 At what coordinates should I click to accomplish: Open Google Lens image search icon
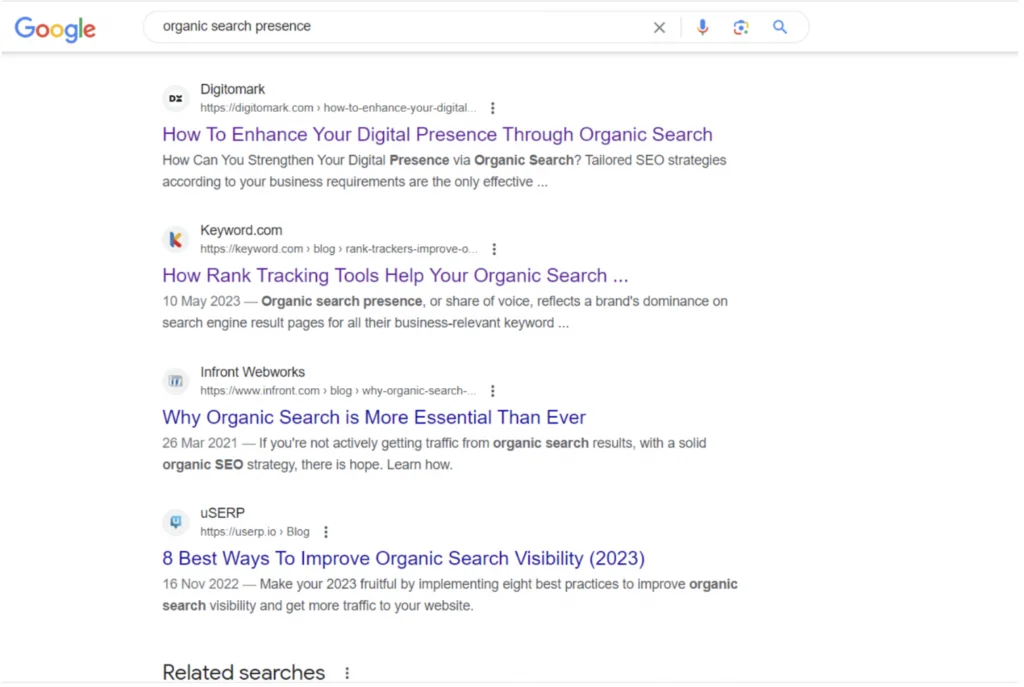click(741, 27)
